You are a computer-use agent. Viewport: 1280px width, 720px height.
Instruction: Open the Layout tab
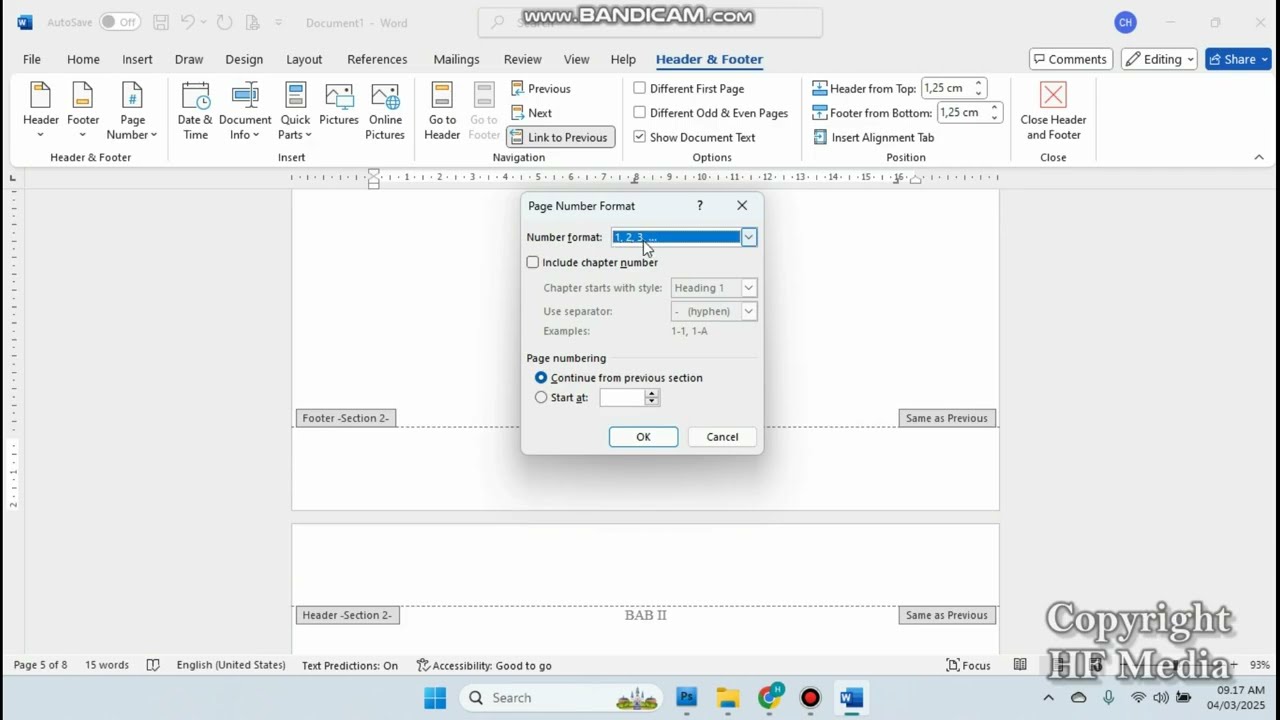coord(304,59)
